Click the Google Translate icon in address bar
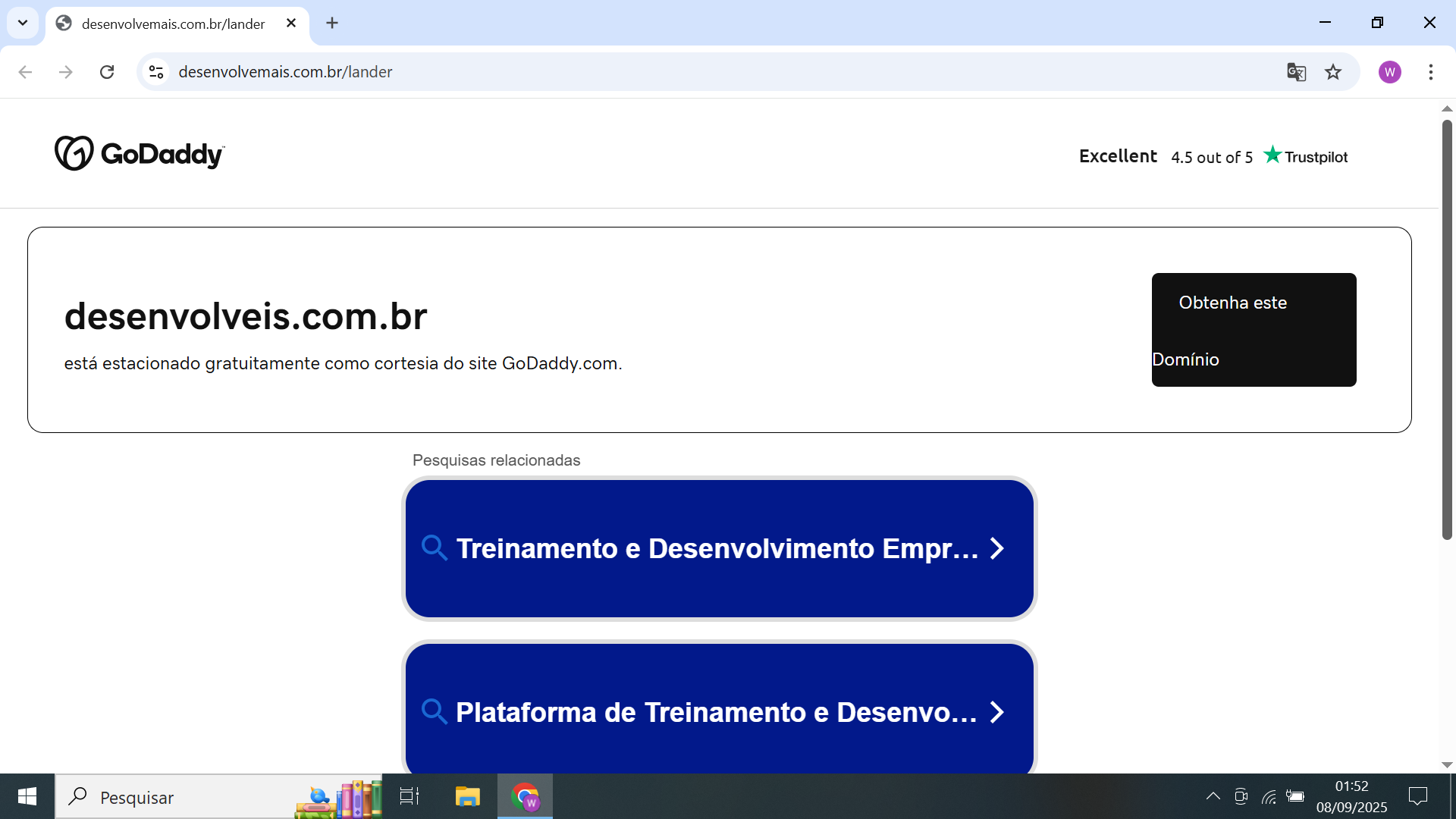The image size is (1456, 819). point(1296,72)
